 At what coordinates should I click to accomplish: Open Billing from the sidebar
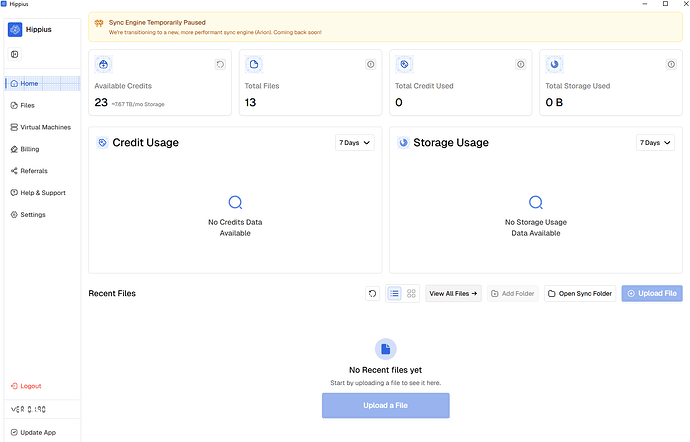pyautogui.click(x=30, y=149)
